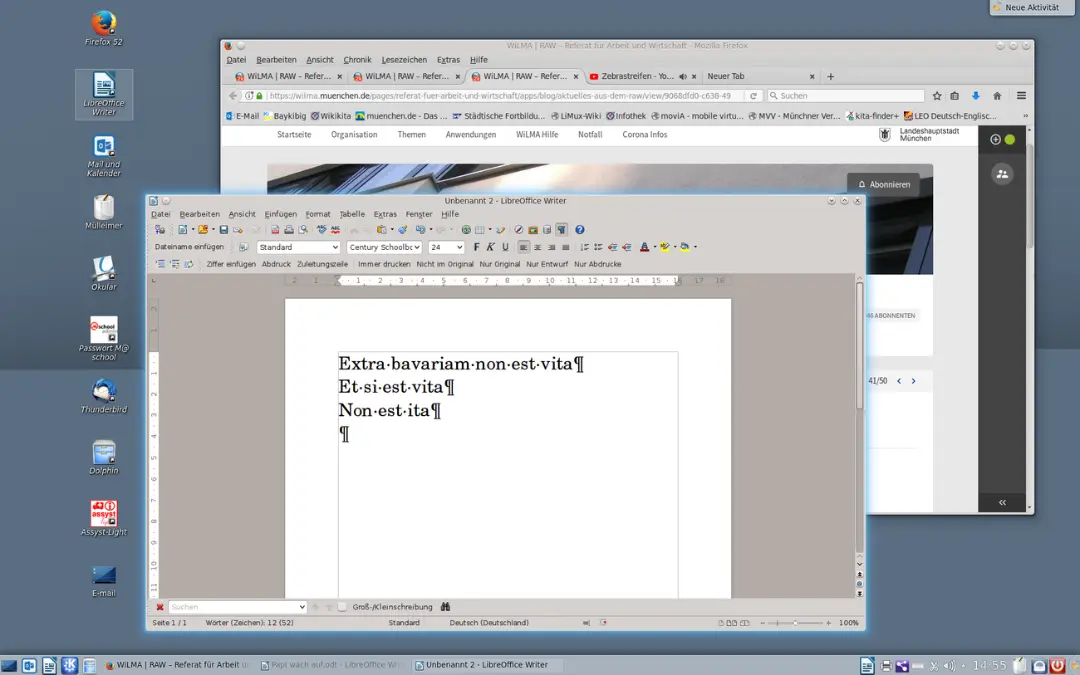Click the Find All binoculars icon

pos(446,607)
